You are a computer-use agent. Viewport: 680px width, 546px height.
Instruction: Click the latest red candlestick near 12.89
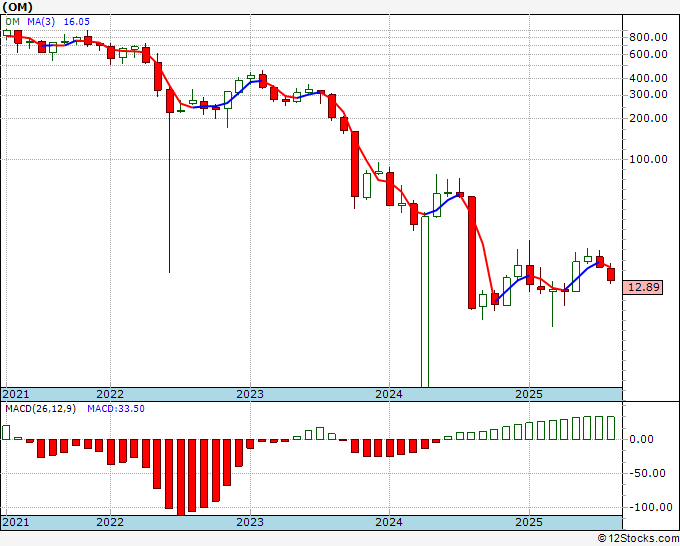611,275
